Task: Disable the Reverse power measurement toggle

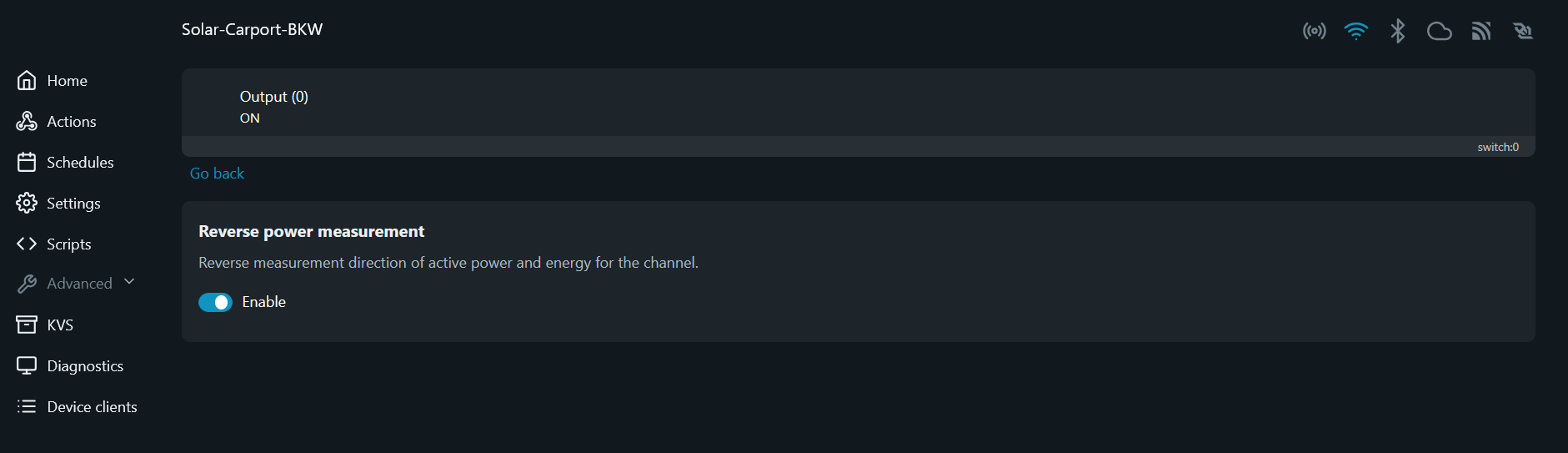Action: [x=215, y=302]
